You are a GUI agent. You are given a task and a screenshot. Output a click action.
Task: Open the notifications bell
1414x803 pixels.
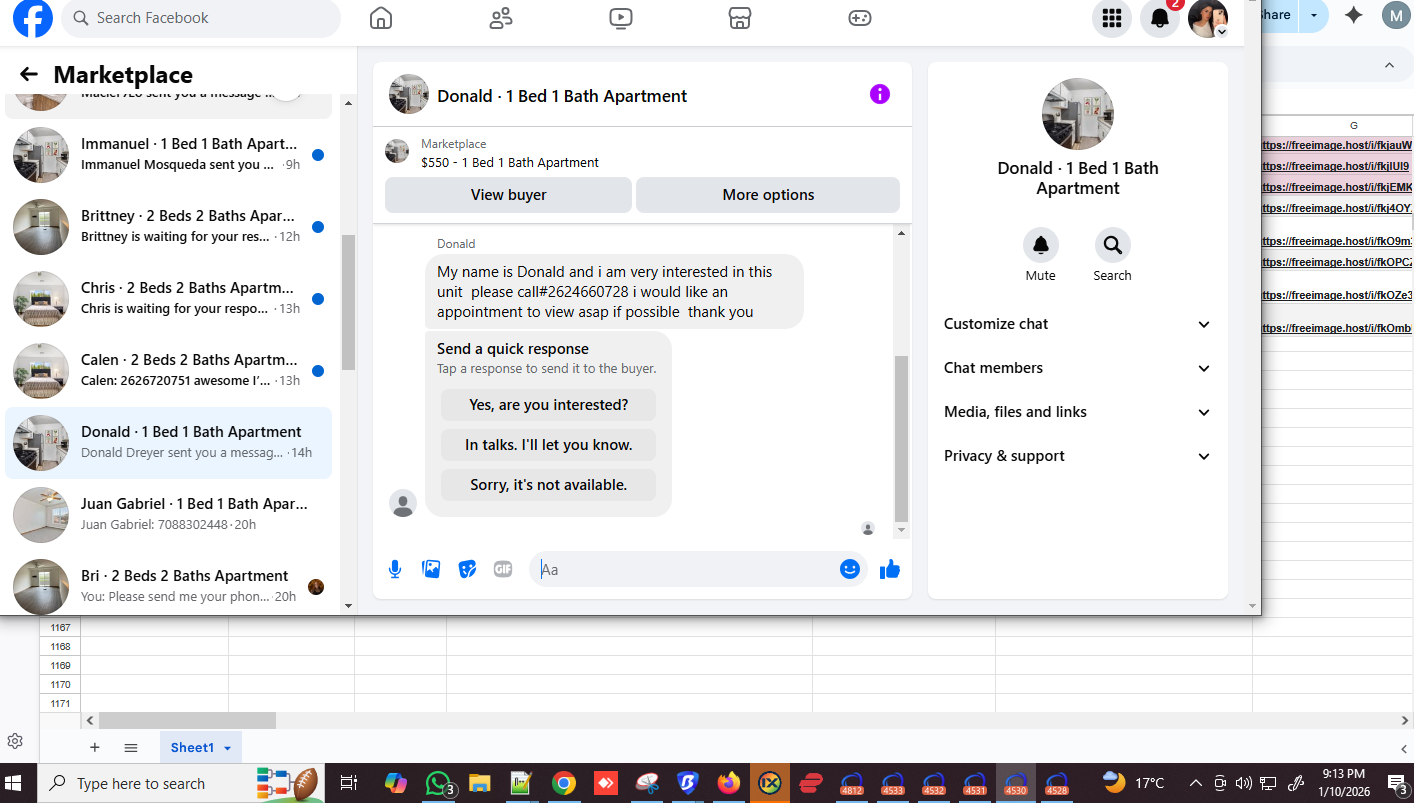(1160, 18)
